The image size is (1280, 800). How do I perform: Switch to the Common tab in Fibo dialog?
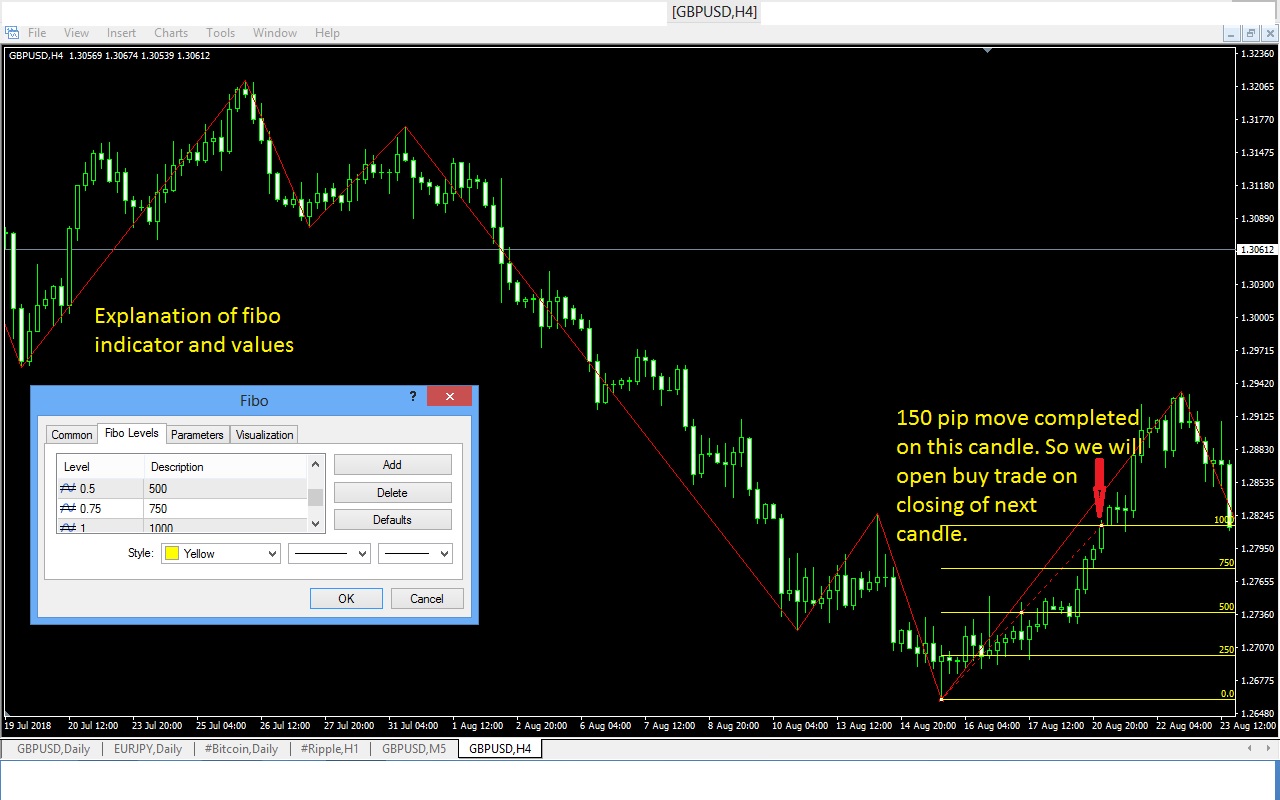pos(72,435)
